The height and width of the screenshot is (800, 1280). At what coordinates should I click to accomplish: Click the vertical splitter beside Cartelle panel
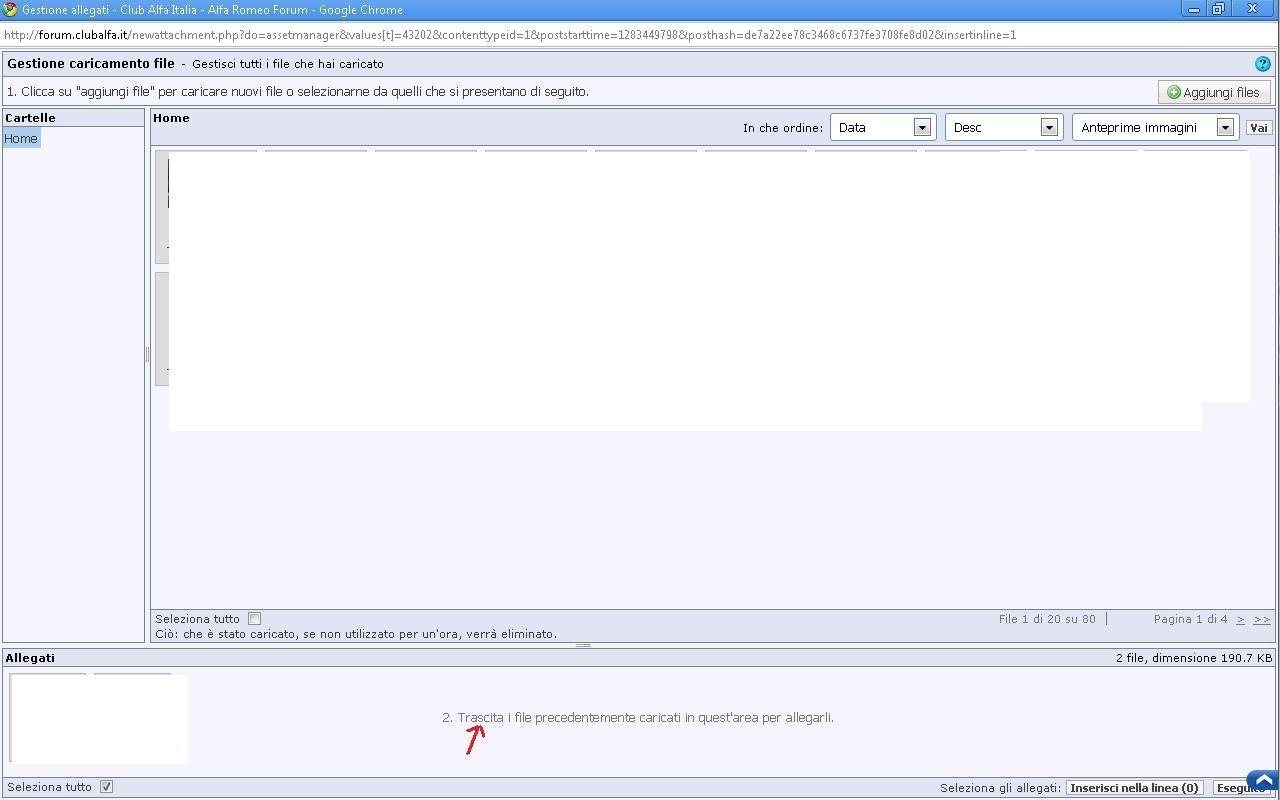[x=147, y=354]
